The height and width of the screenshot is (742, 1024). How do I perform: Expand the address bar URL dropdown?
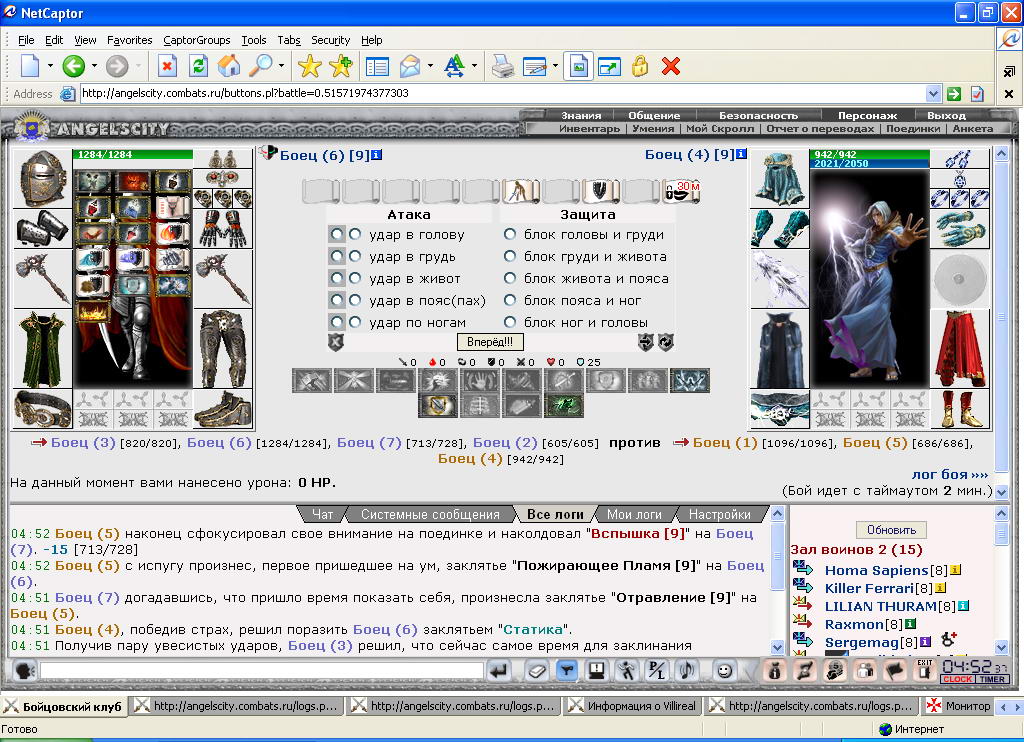[x=933, y=94]
